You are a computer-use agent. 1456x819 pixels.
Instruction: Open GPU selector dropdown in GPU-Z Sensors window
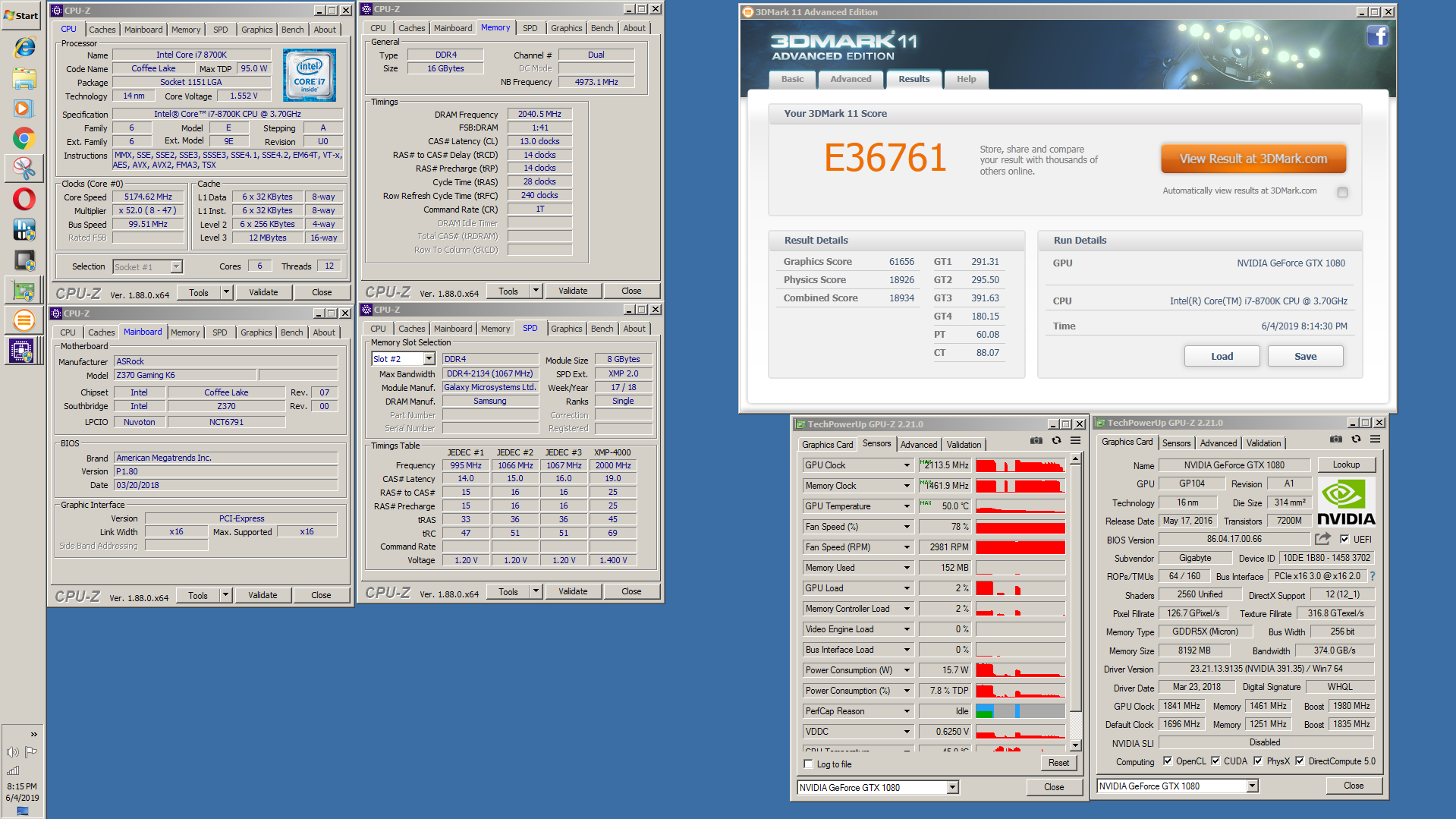(952, 788)
